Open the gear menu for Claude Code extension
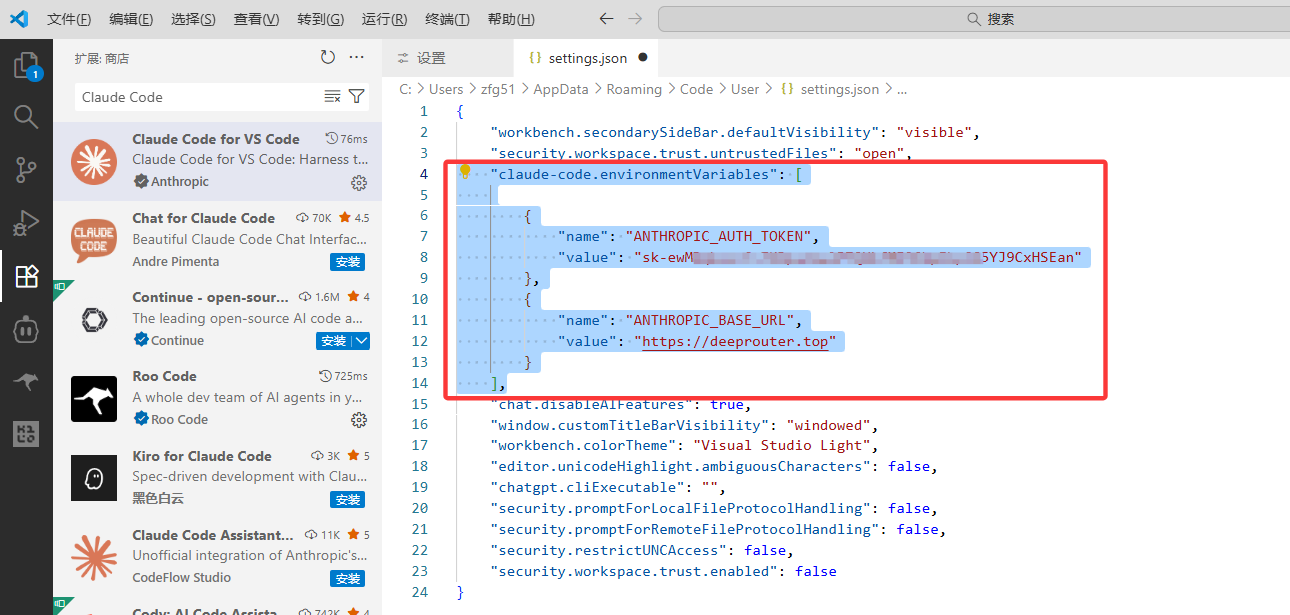The image size is (1290, 615). (359, 183)
